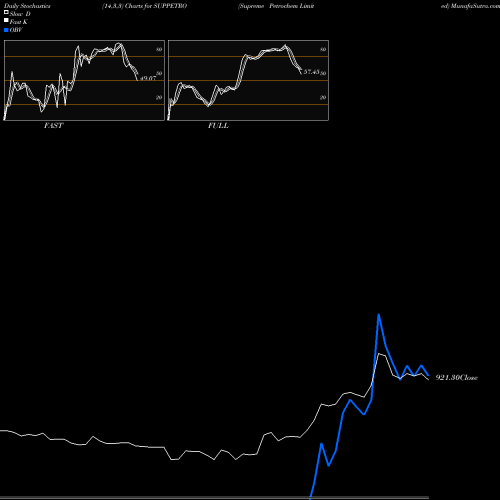Click the 49.07 value in FAST chart
500x500 pixels.
(x=148, y=78)
